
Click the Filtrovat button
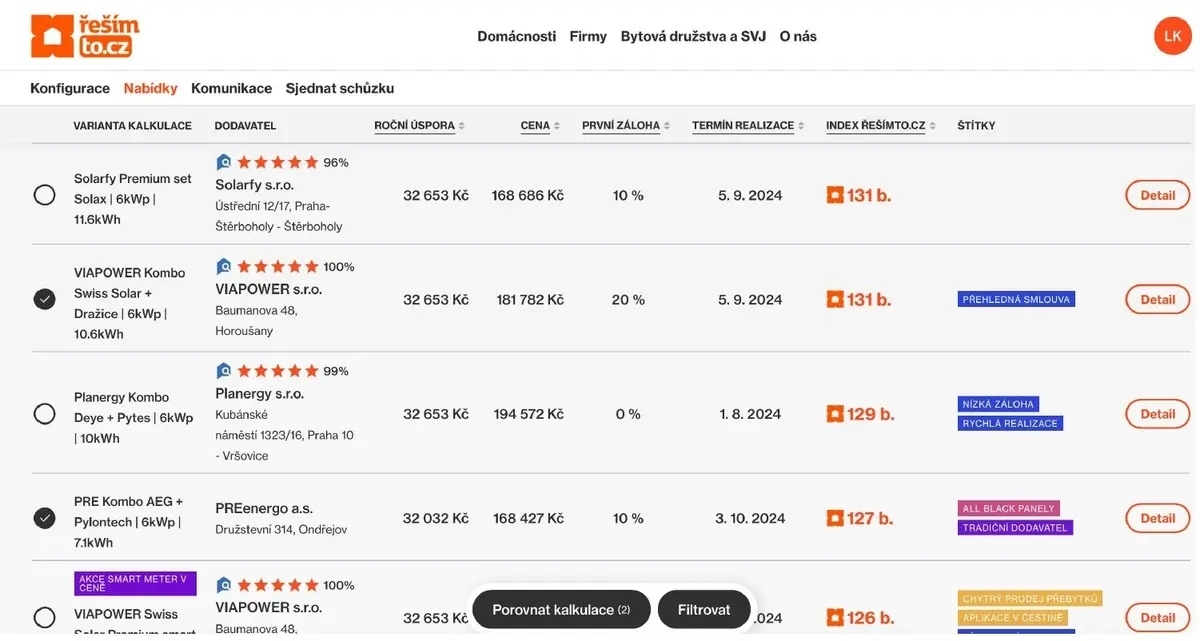(704, 609)
